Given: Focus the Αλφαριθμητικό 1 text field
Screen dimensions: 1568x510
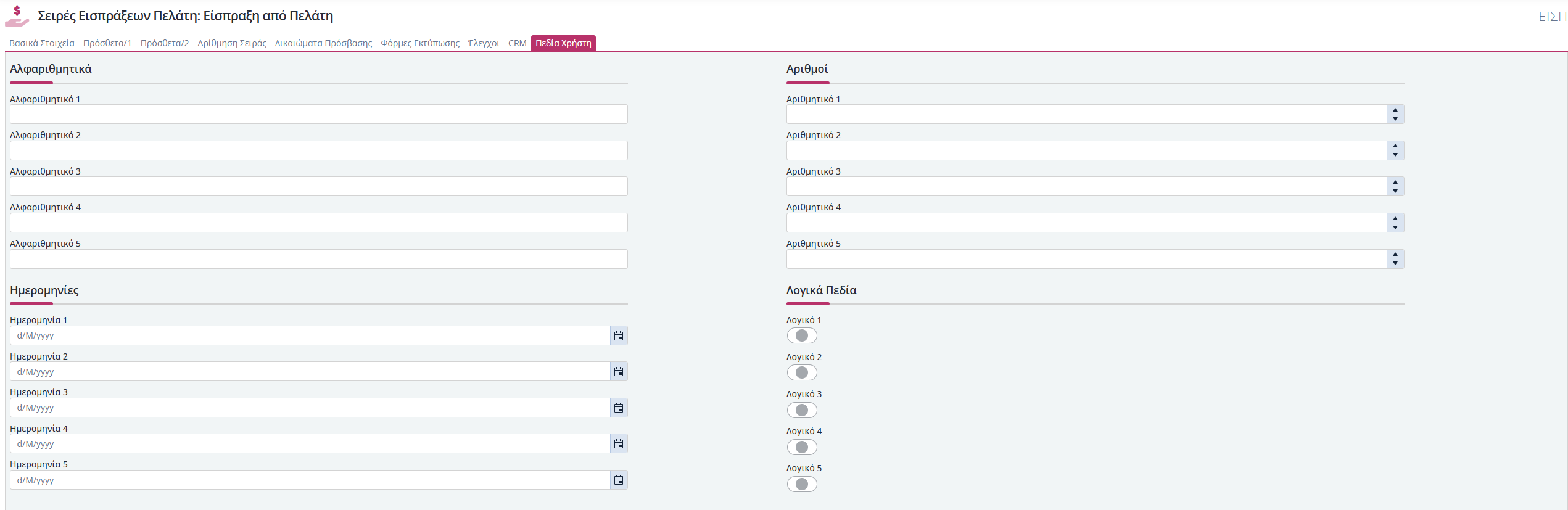Looking at the screenshot, I should [x=319, y=114].
